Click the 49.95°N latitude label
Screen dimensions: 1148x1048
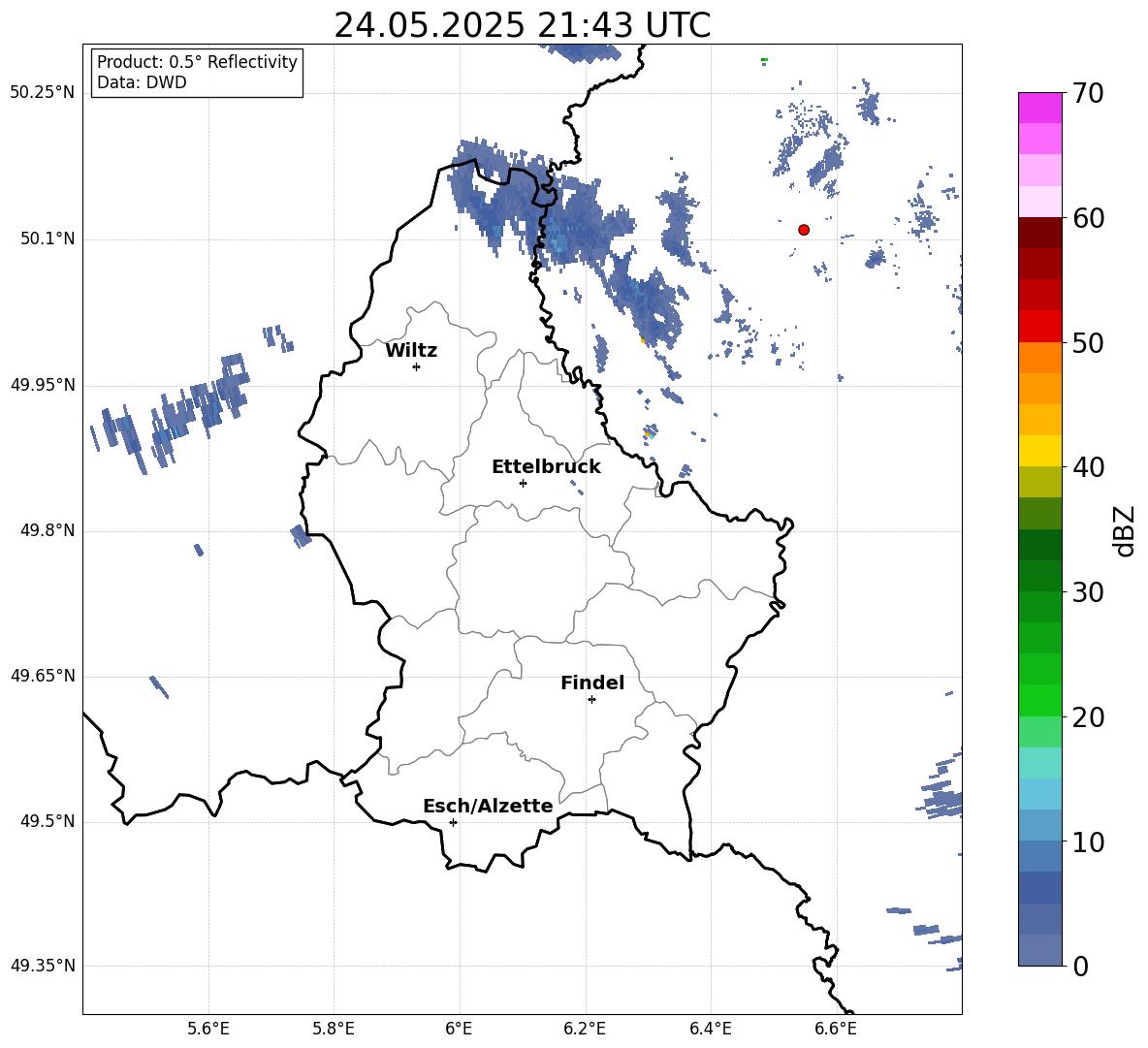(43, 385)
